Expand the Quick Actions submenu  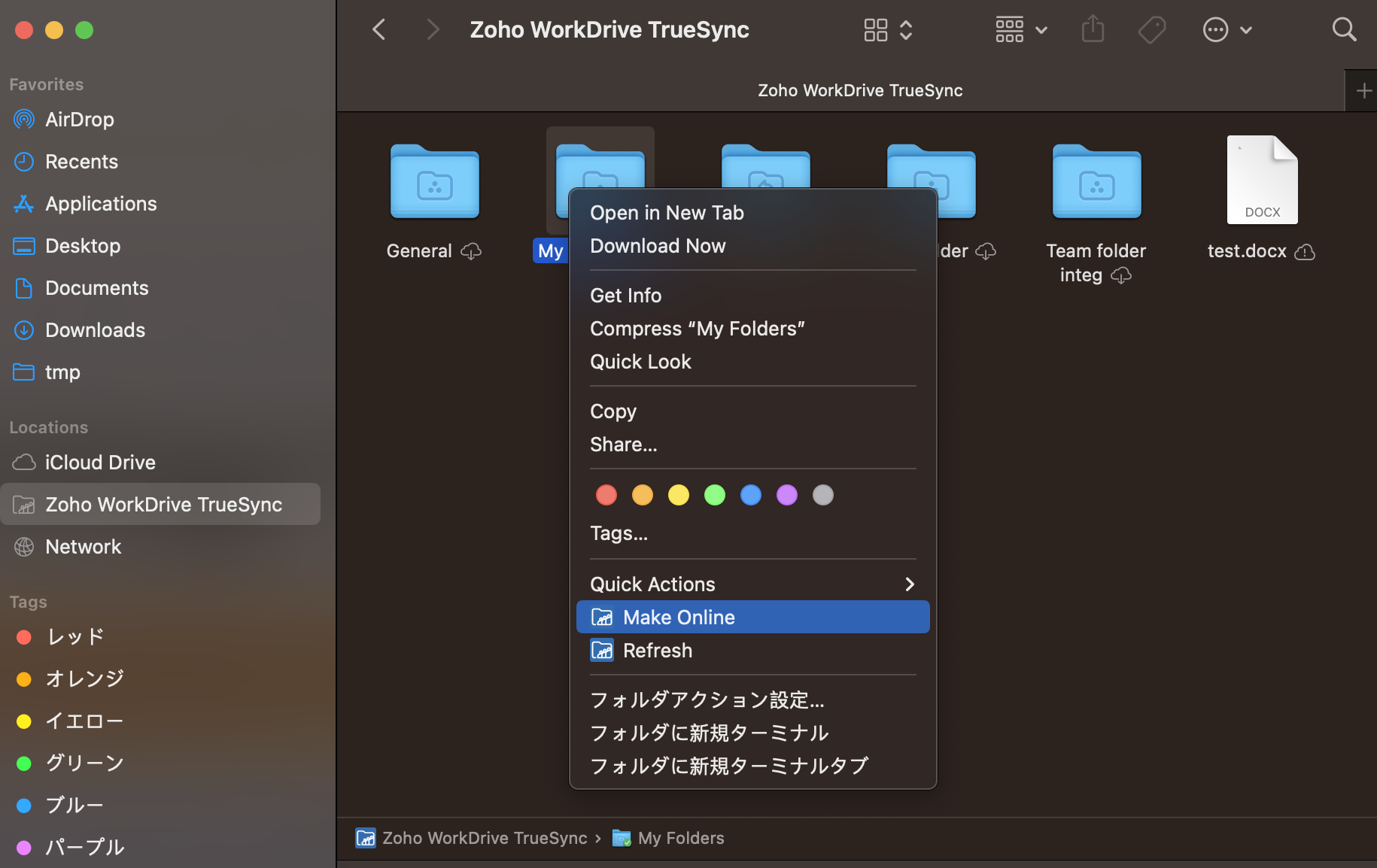(752, 584)
